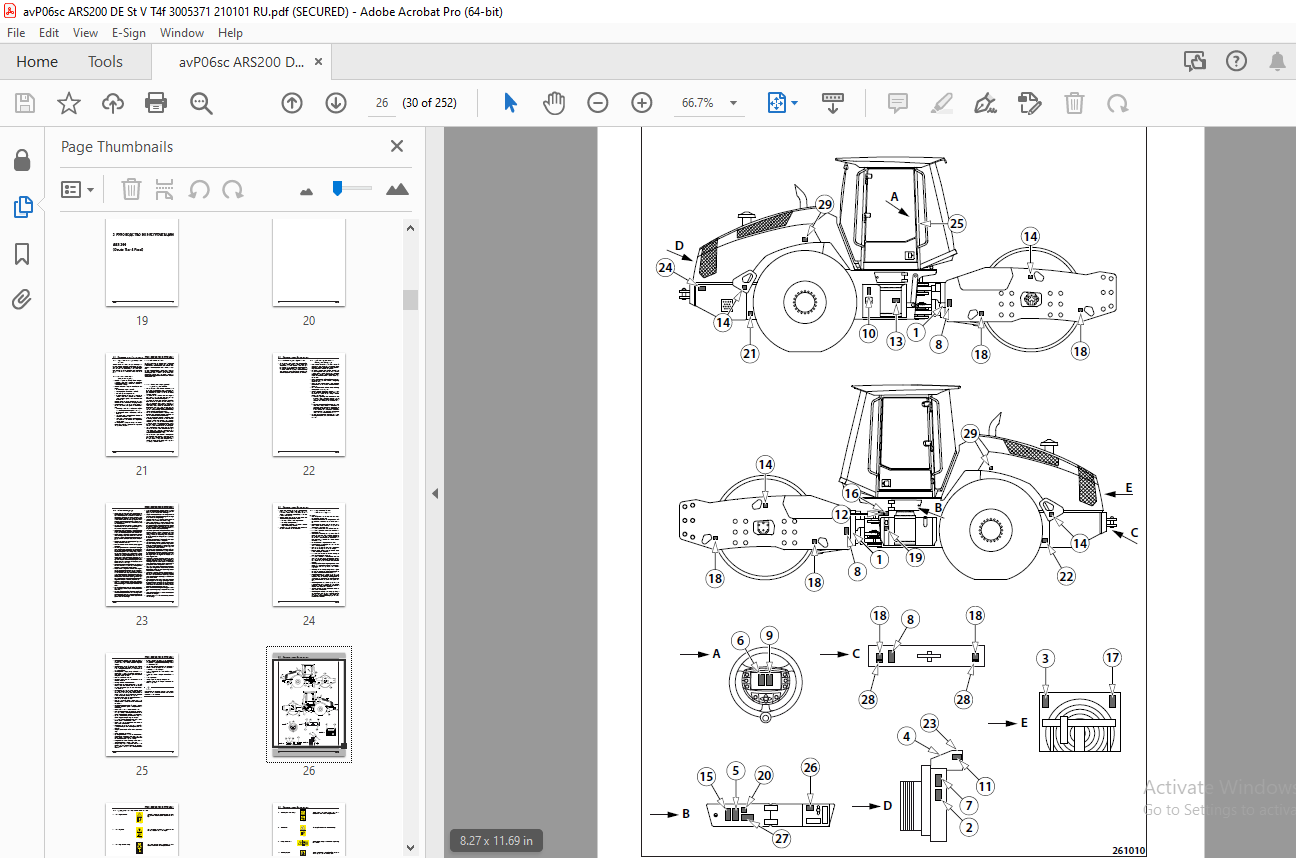Go to previous page arrow
The height and width of the screenshot is (858, 1296).
point(292,103)
